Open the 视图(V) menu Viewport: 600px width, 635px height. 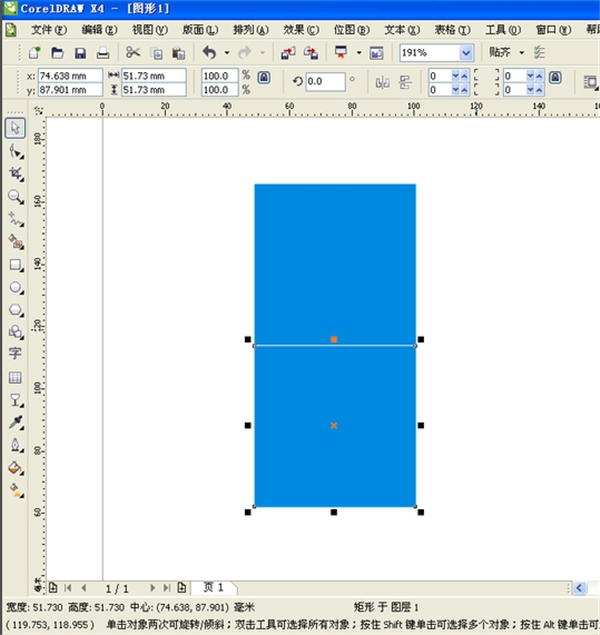pyautogui.click(x=150, y=30)
